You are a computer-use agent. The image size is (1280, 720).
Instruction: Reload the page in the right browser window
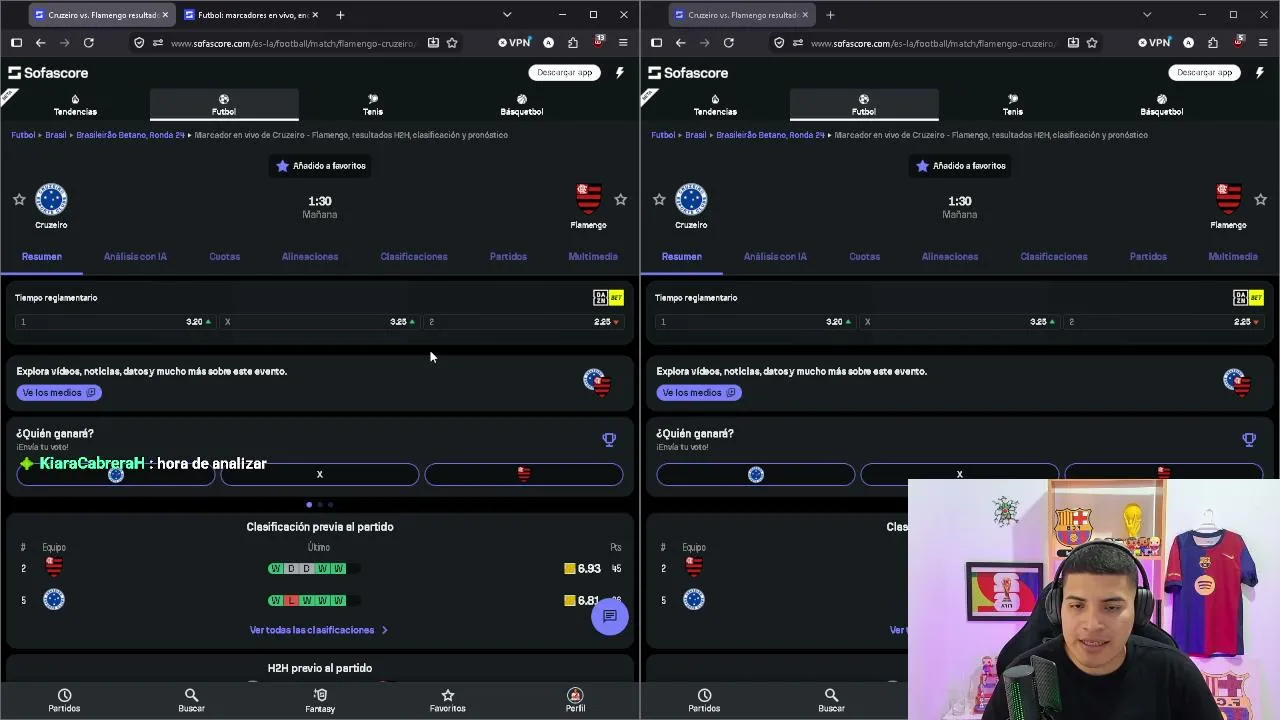pos(729,43)
